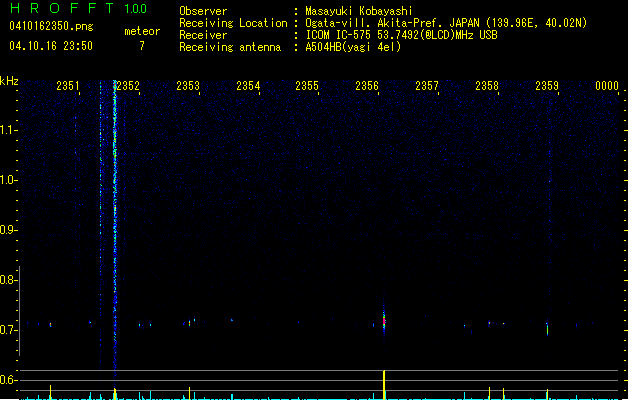The image size is (629, 400).
Task: Click the 2356 time marker
Action: (x=367, y=86)
